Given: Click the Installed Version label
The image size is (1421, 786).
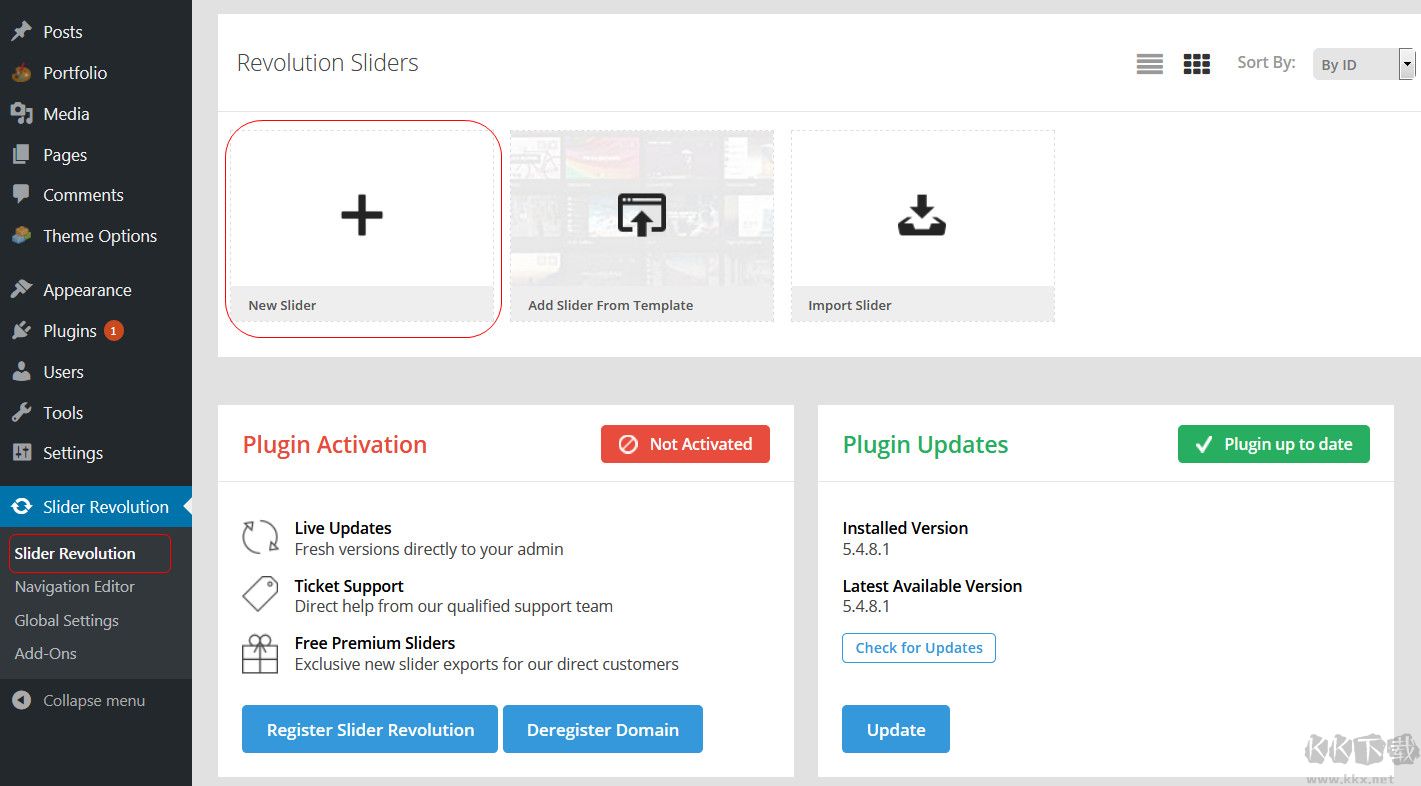Looking at the screenshot, I should [x=906, y=528].
